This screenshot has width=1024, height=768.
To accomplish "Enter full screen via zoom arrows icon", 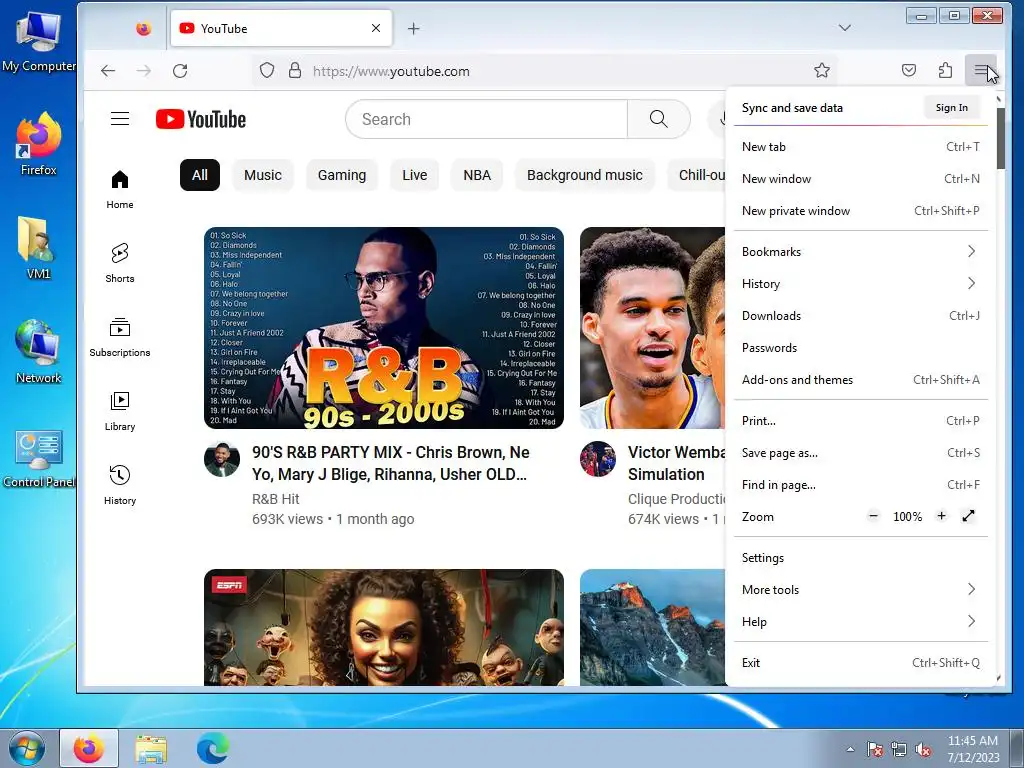I will [x=968, y=516].
